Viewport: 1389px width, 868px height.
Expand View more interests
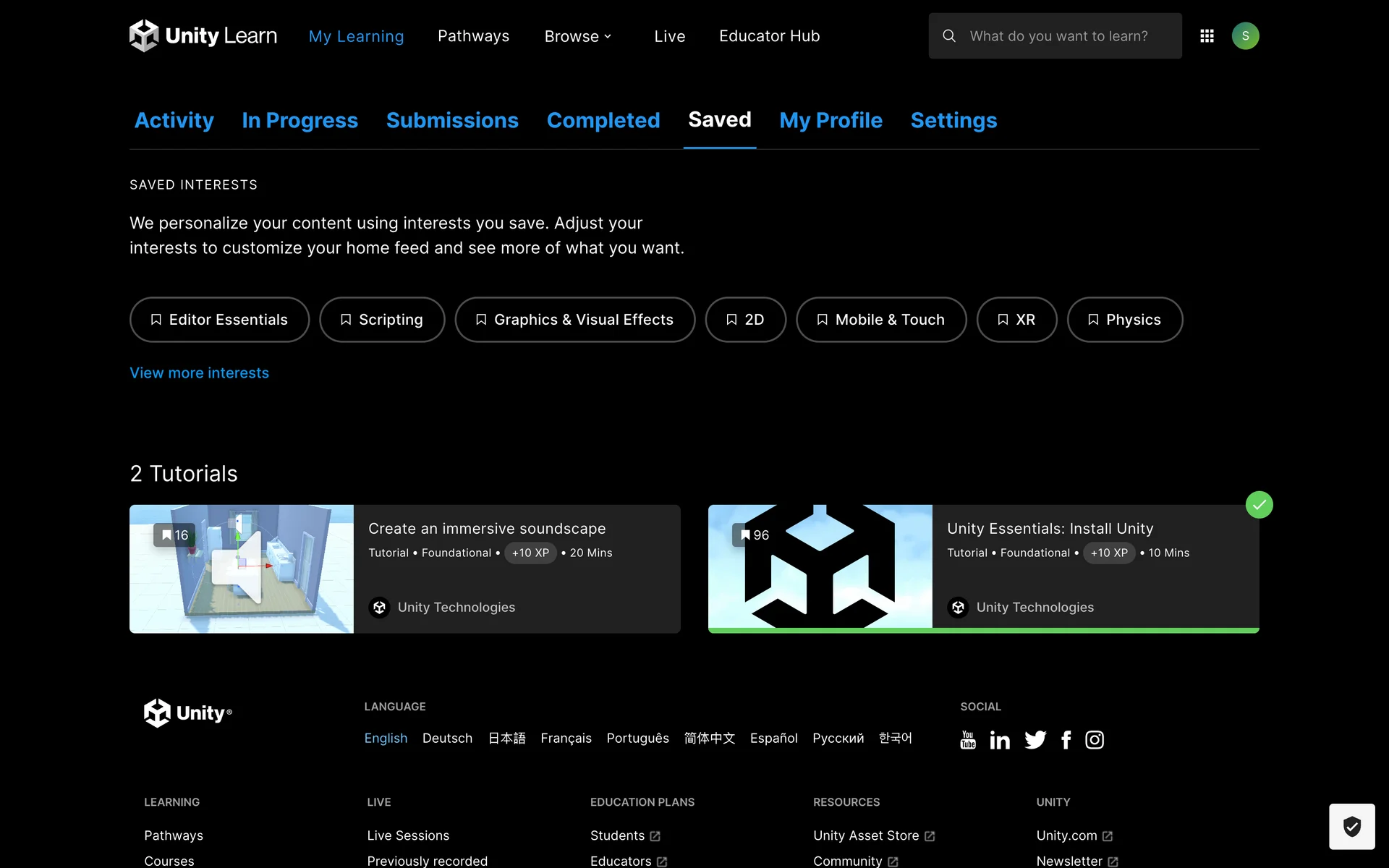click(x=199, y=373)
